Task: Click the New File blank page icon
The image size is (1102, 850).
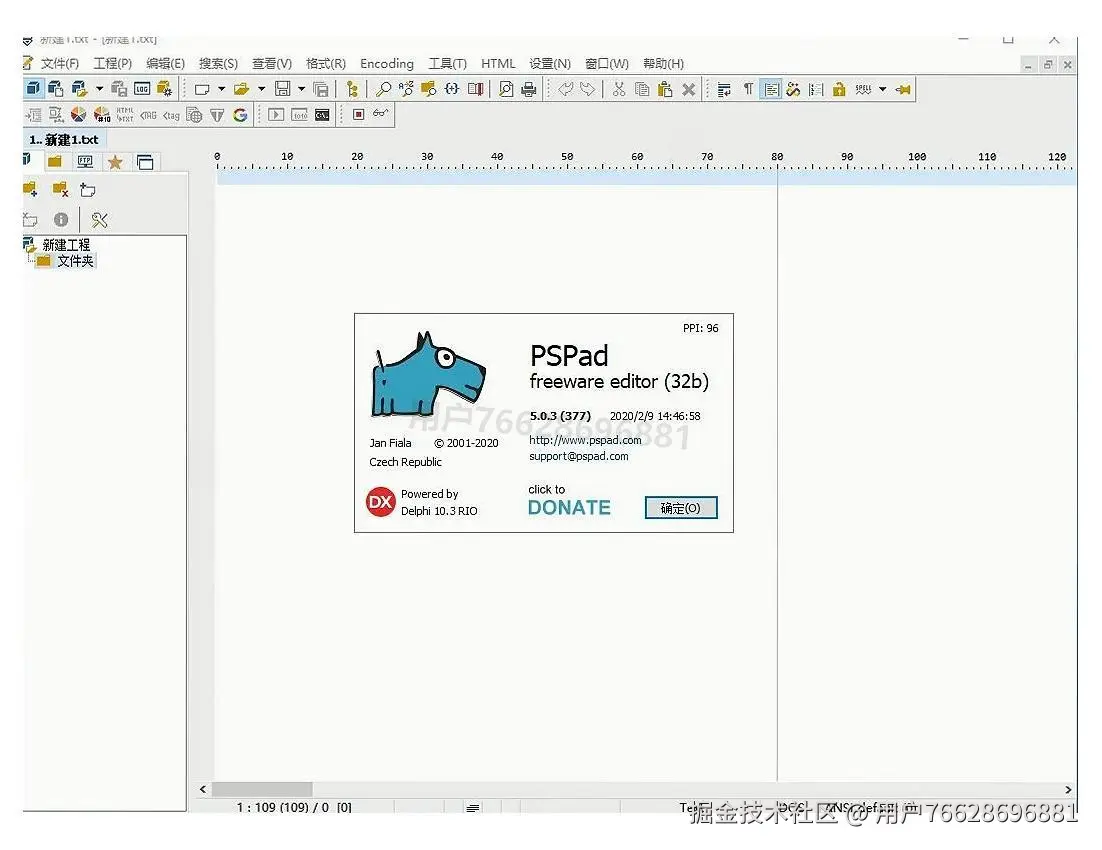Action: 202,89
